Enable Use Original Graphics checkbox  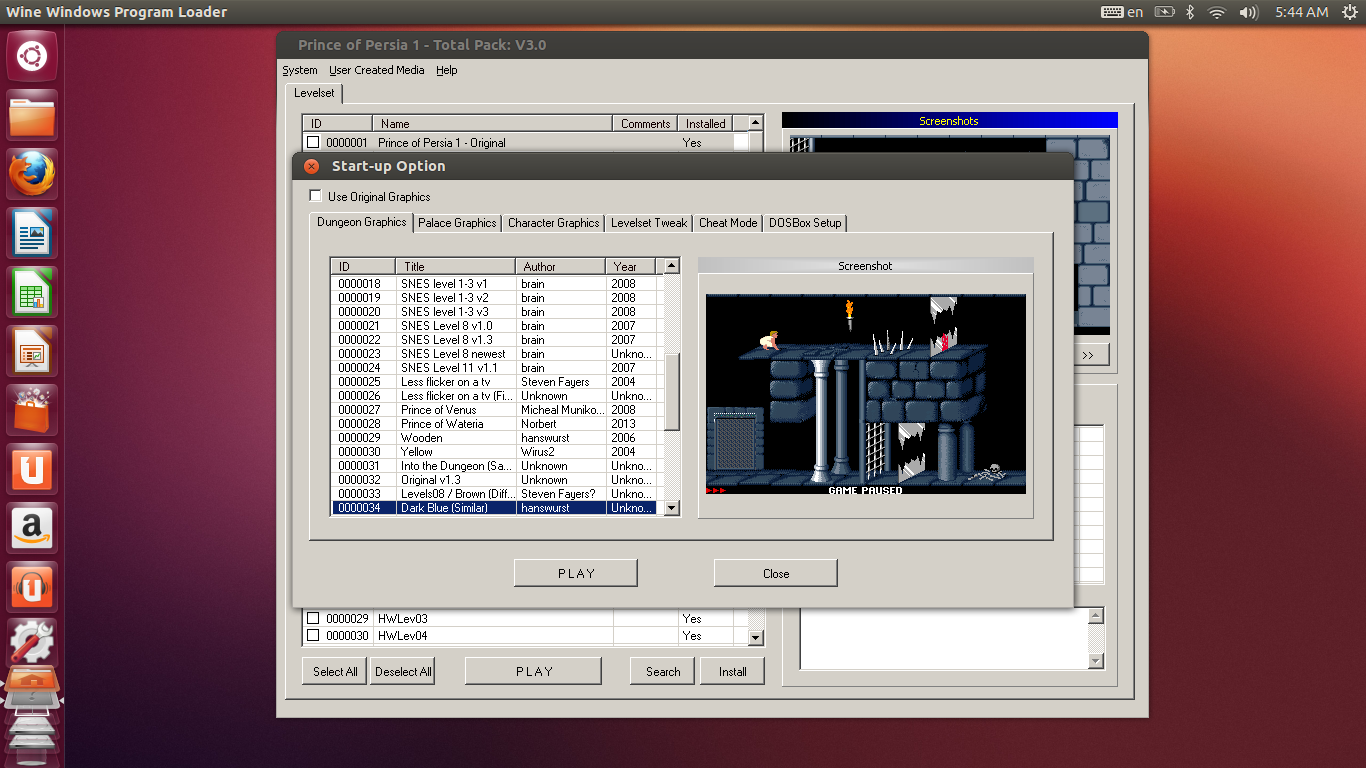pyautogui.click(x=315, y=196)
